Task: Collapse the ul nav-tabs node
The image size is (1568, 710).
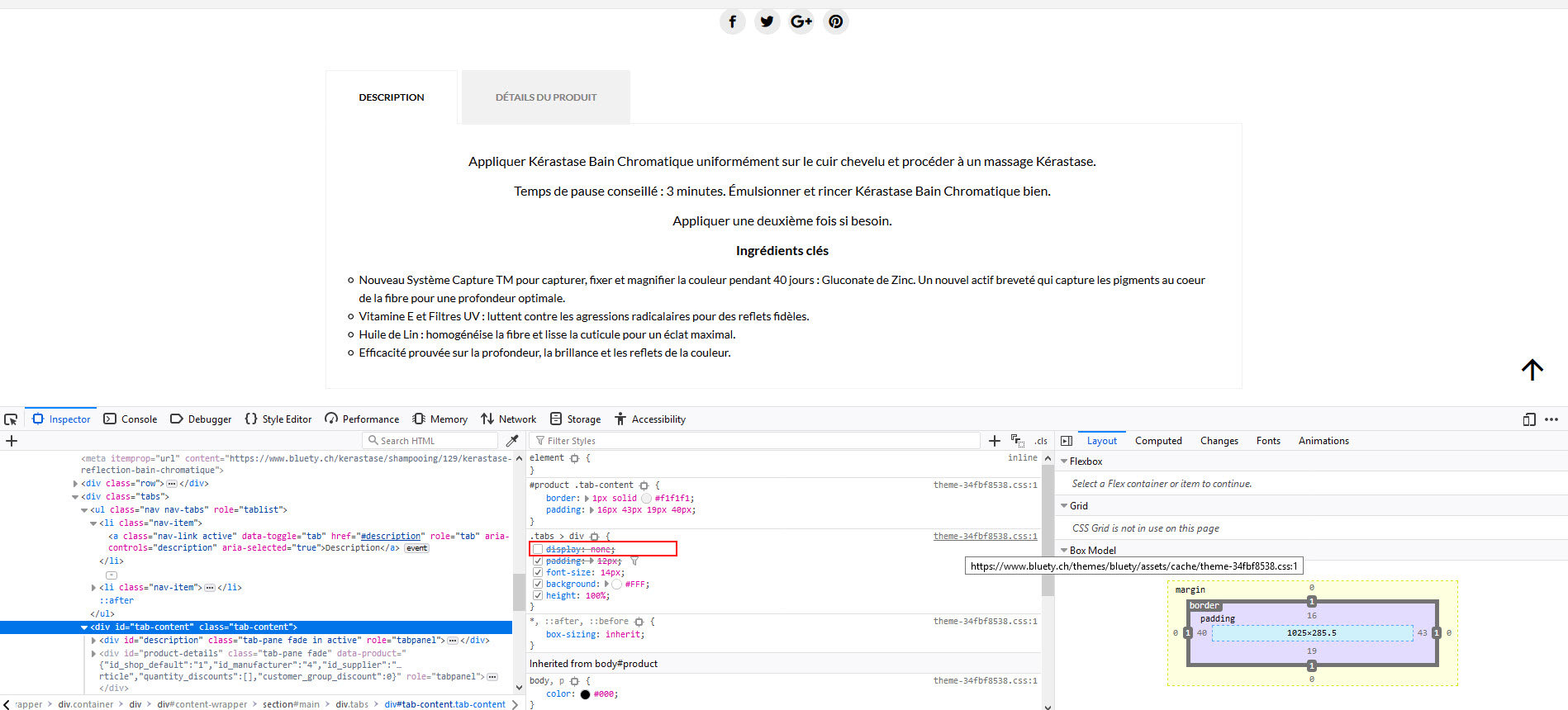Action: pyautogui.click(x=84, y=510)
